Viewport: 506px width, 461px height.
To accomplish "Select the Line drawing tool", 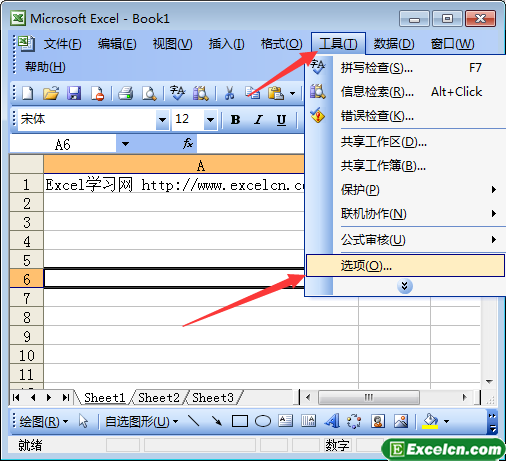I will [194, 421].
